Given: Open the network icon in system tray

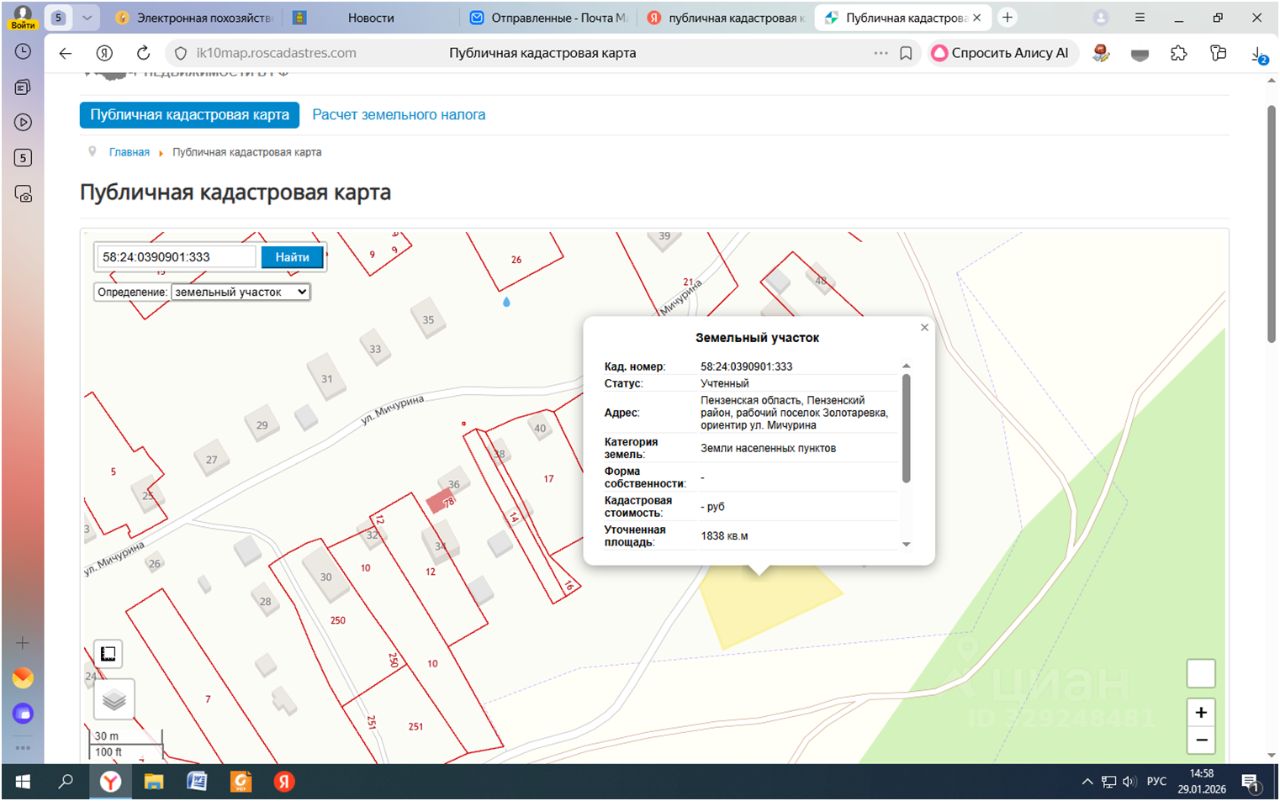Looking at the screenshot, I should click(1109, 781).
